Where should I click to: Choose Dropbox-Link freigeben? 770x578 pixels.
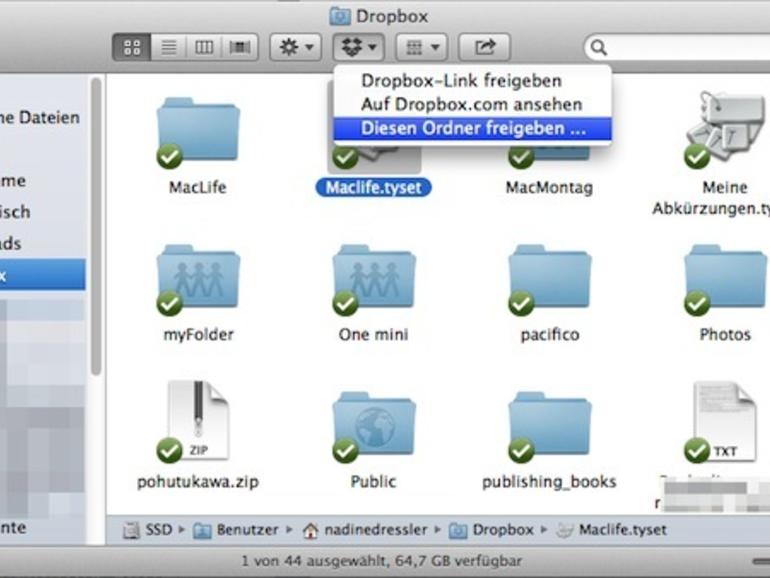coord(472,81)
